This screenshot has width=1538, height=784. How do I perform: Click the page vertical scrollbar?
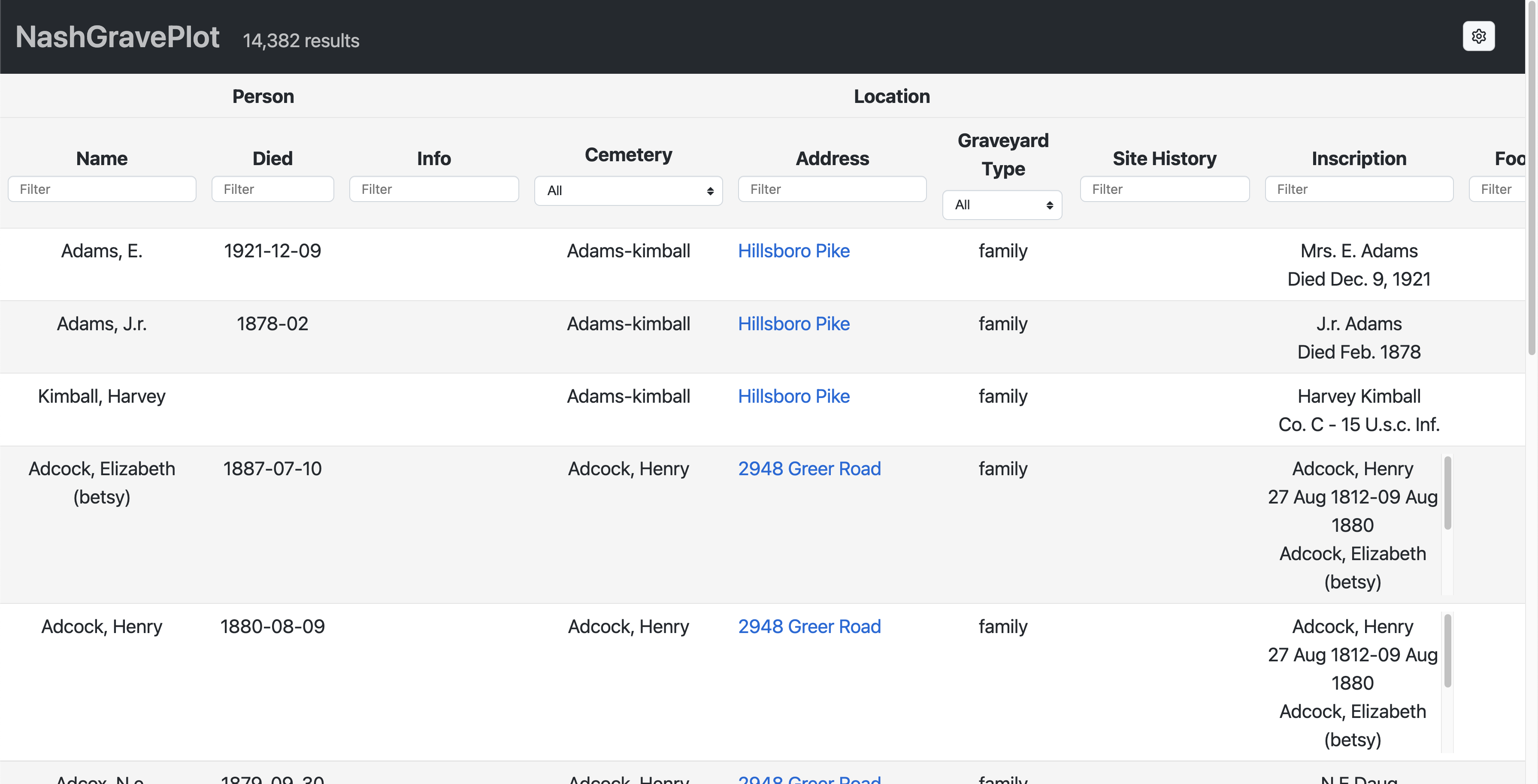click(1532, 179)
